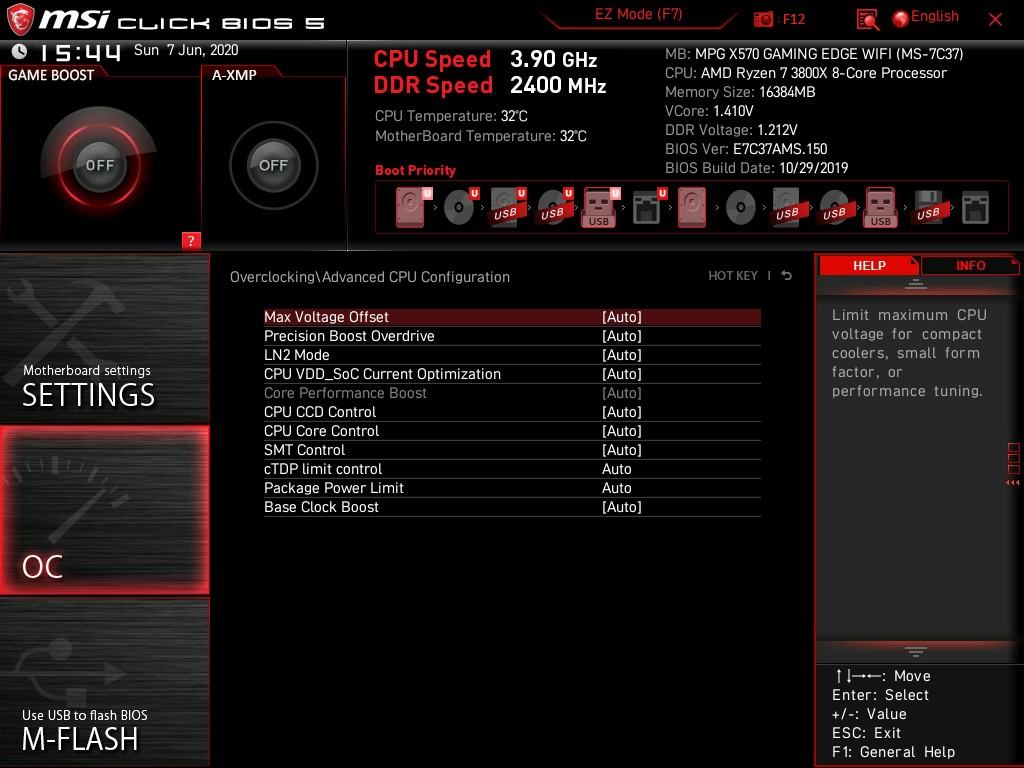Switch to the INFO tab
The height and width of the screenshot is (768, 1024).
(x=970, y=265)
